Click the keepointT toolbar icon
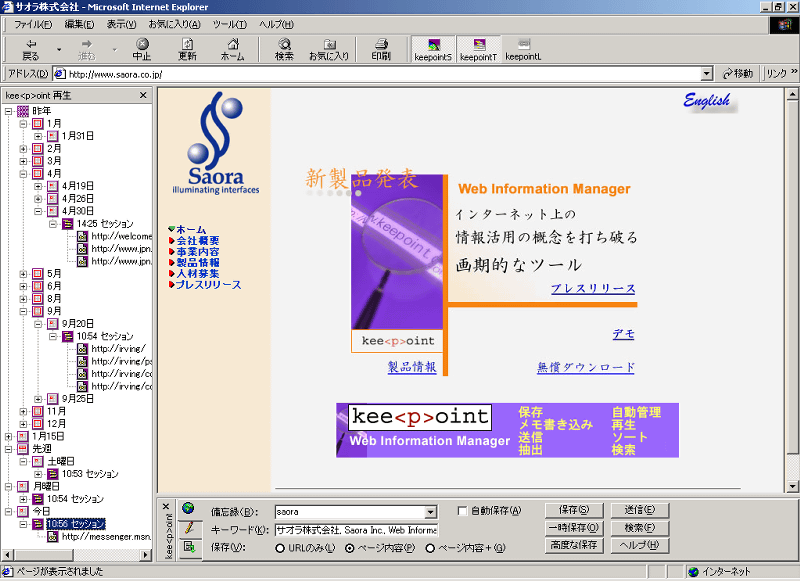This screenshot has width=800, height=581. tap(479, 50)
